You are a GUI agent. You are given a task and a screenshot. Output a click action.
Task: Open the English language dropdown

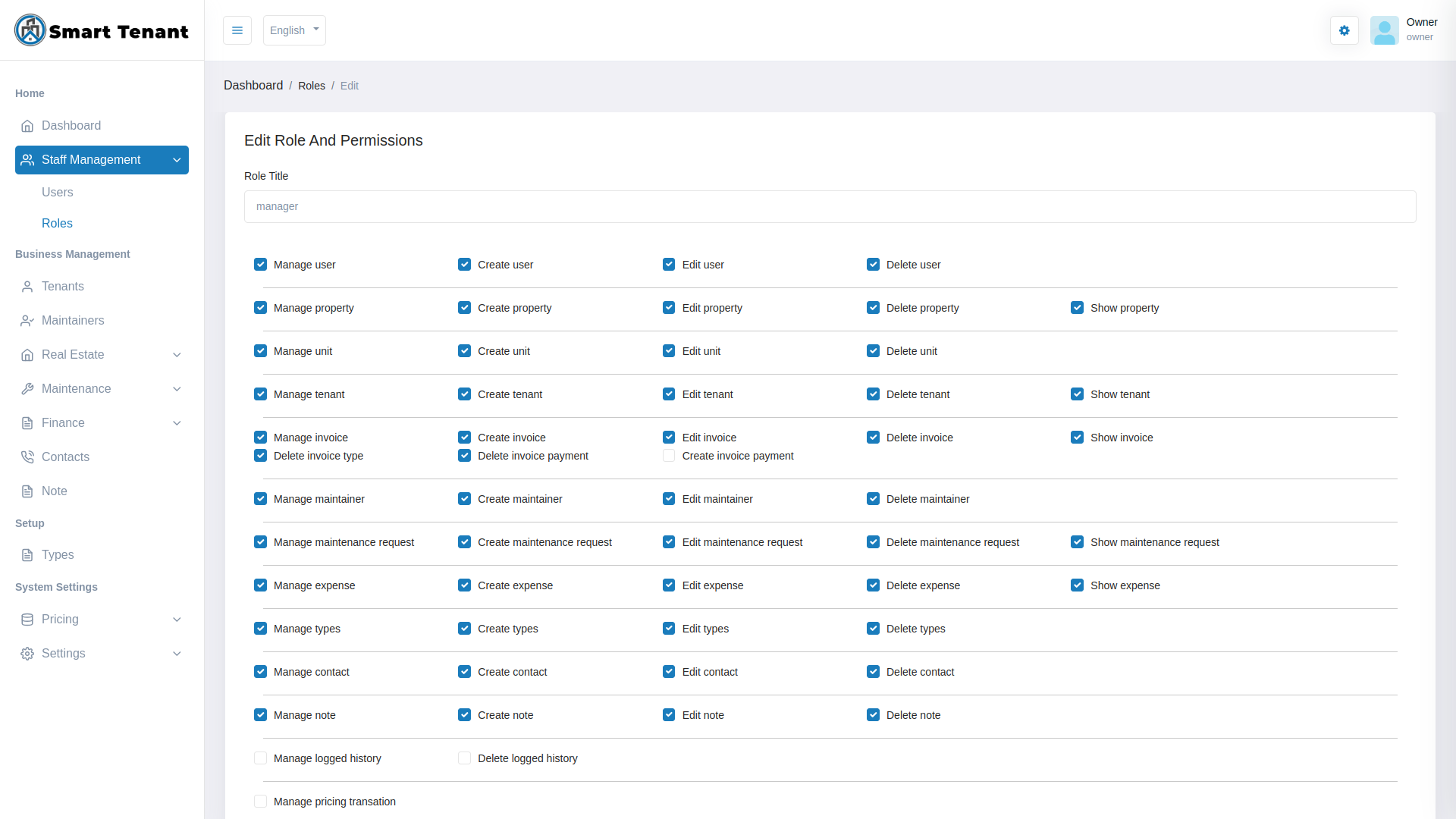pyautogui.click(x=293, y=30)
